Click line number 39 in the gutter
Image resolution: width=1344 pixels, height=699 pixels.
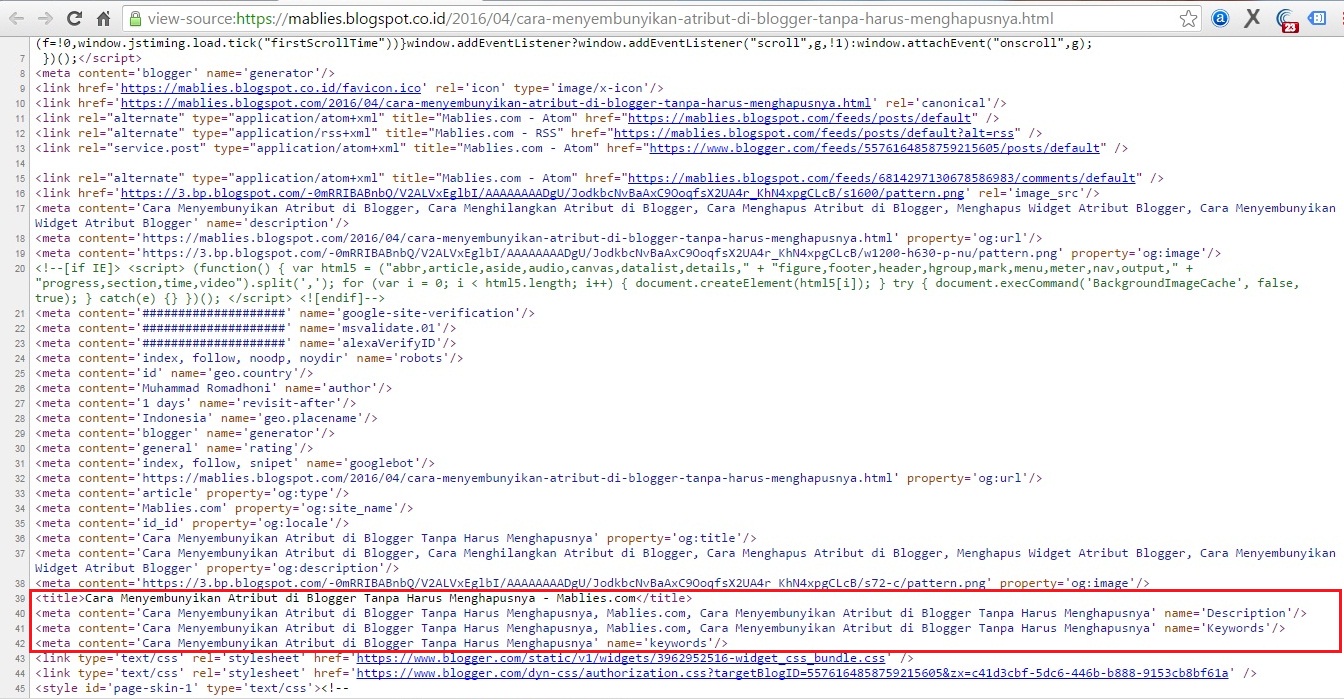20,598
